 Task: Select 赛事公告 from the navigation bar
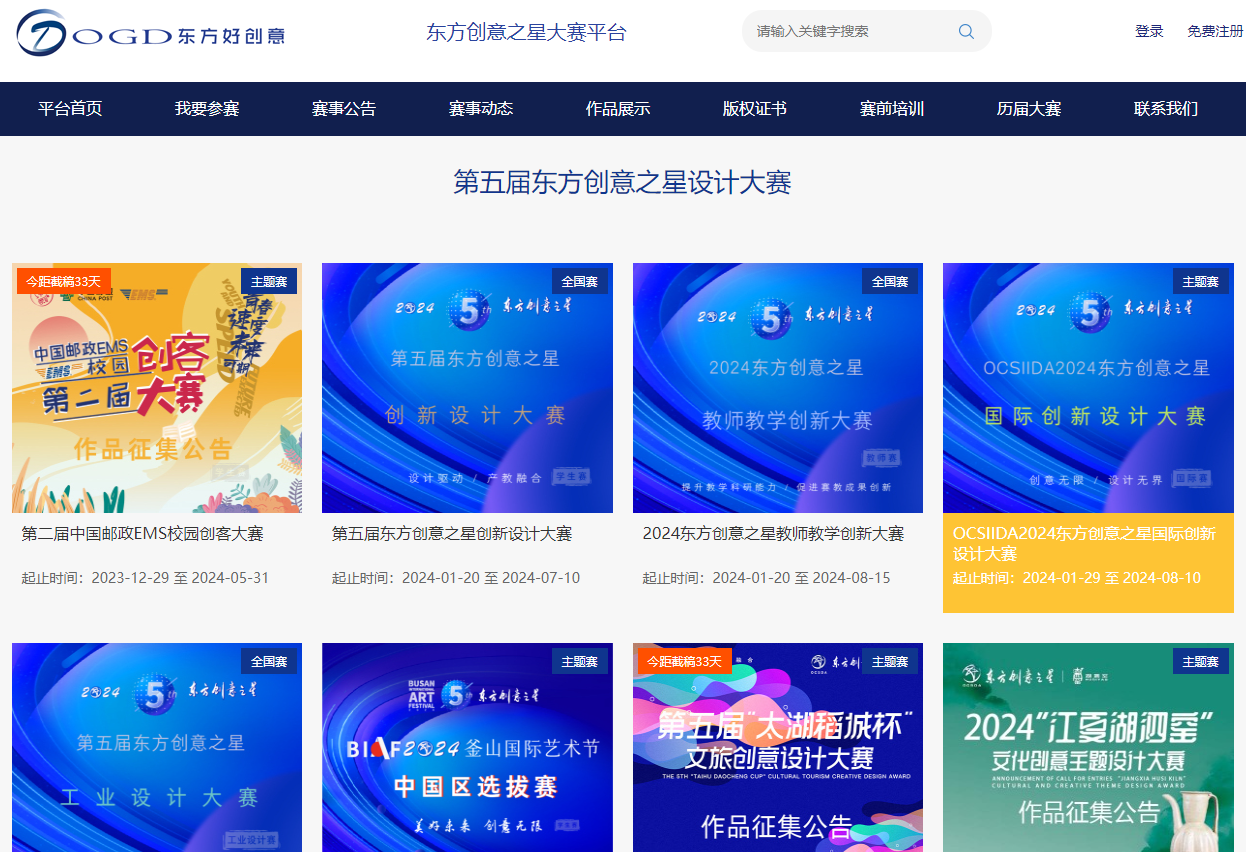click(341, 109)
